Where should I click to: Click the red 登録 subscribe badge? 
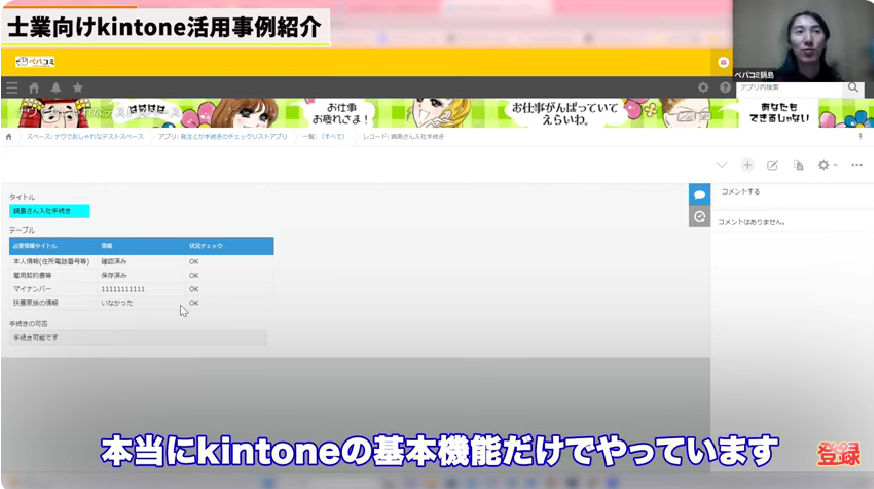838,454
